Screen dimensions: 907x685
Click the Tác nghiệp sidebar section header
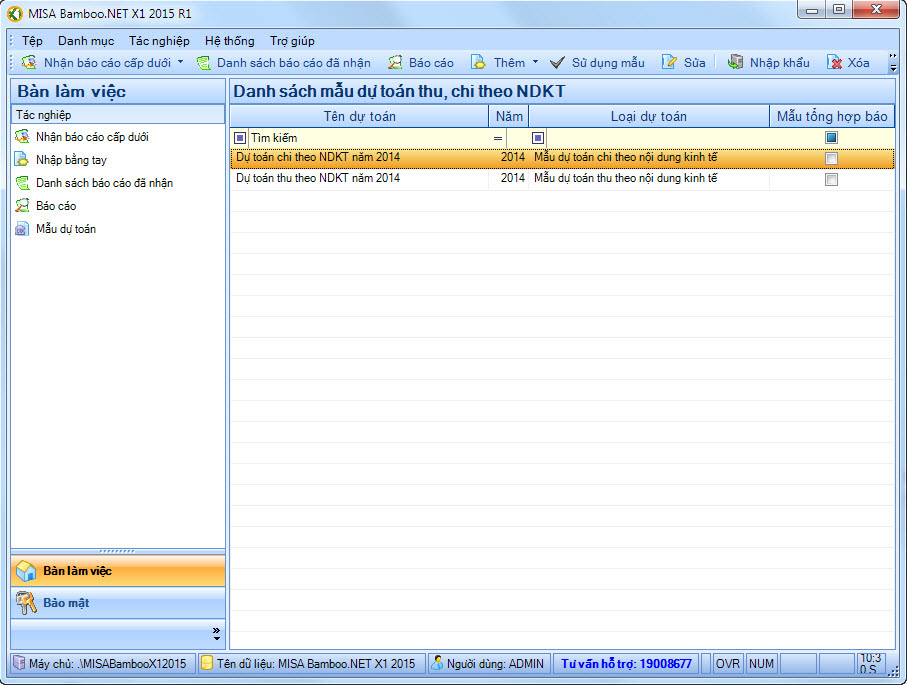click(x=118, y=115)
